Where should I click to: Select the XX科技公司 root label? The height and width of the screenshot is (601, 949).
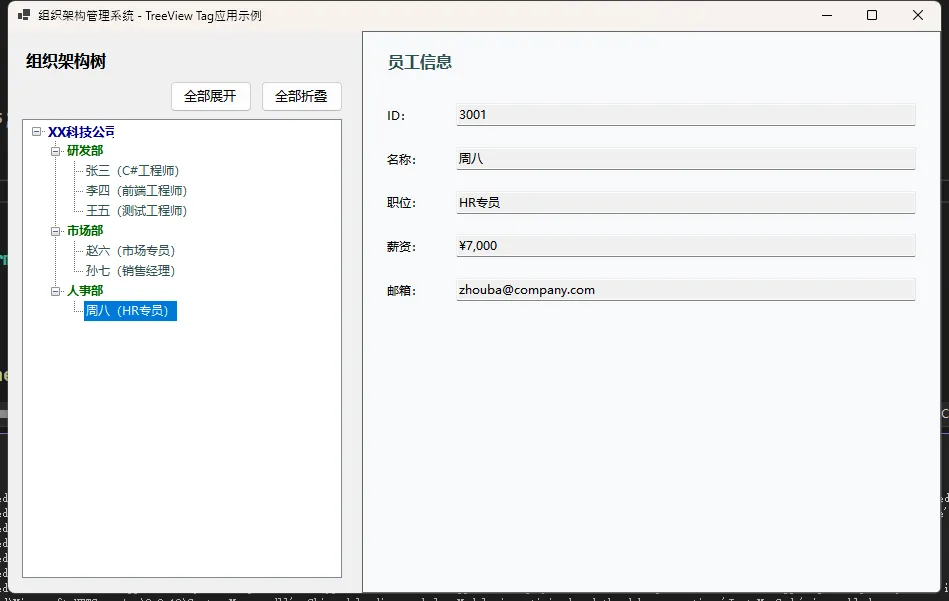click(x=81, y=132)
